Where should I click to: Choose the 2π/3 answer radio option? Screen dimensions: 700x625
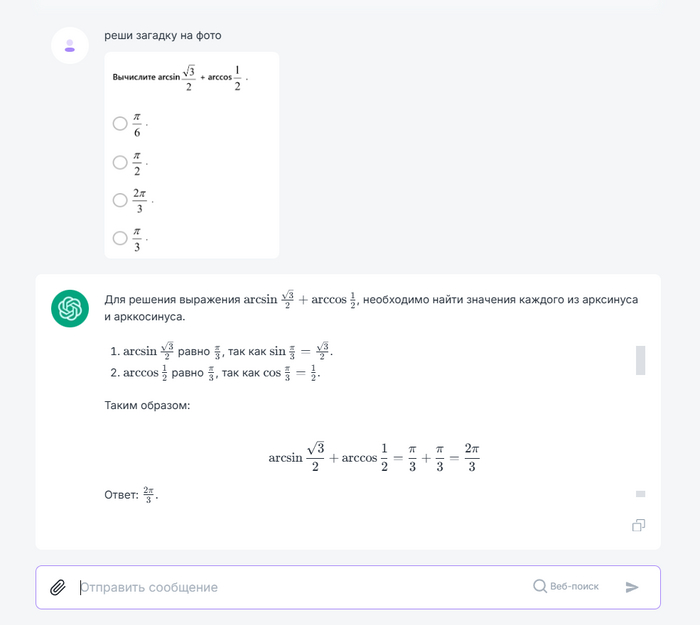point(120,200)
